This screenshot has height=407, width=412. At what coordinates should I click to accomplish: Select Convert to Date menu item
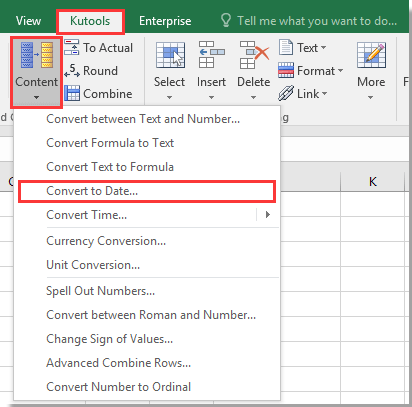[x=147, y=191]
